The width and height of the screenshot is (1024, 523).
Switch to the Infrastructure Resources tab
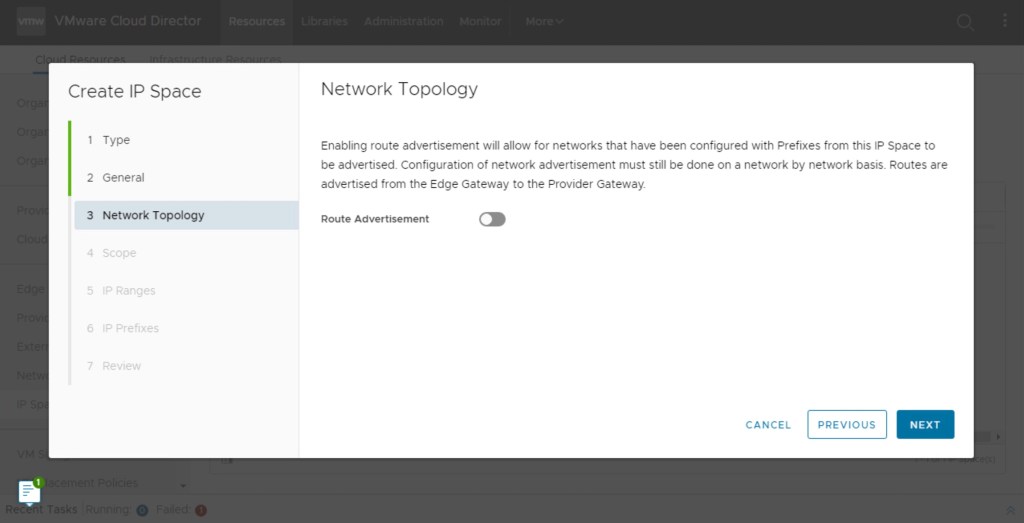pyautogui.click(x=215, y=59)
